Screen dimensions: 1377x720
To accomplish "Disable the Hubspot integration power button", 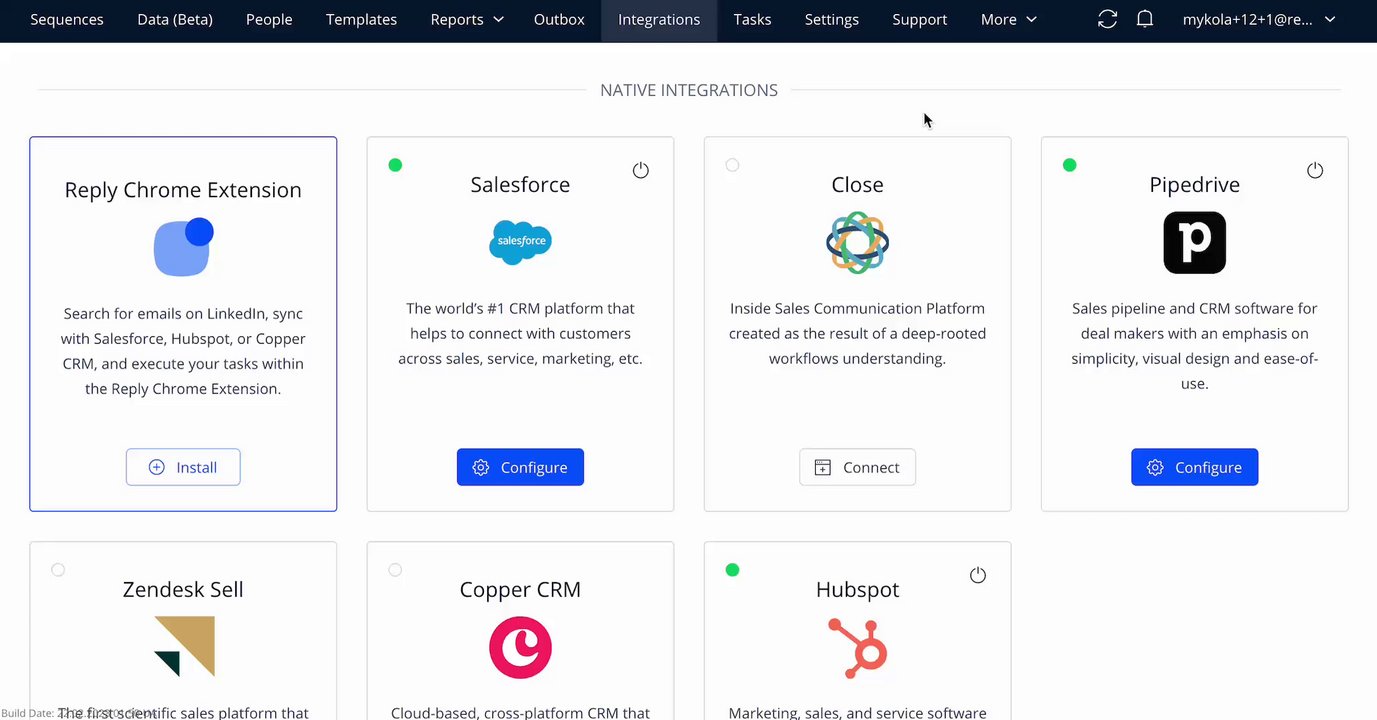I will pos(978,575).
